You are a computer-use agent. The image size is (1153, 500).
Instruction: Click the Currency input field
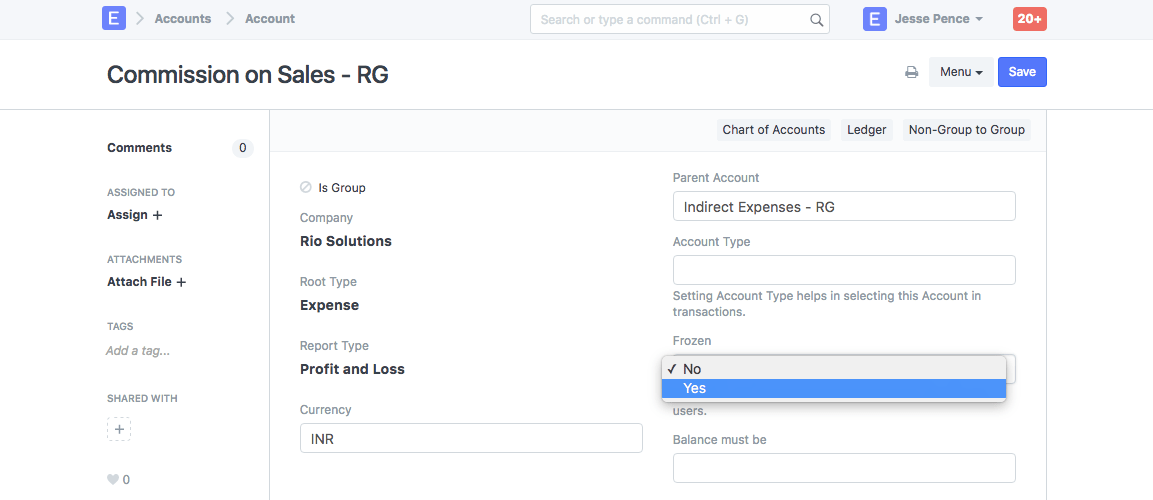pos(471,438)
